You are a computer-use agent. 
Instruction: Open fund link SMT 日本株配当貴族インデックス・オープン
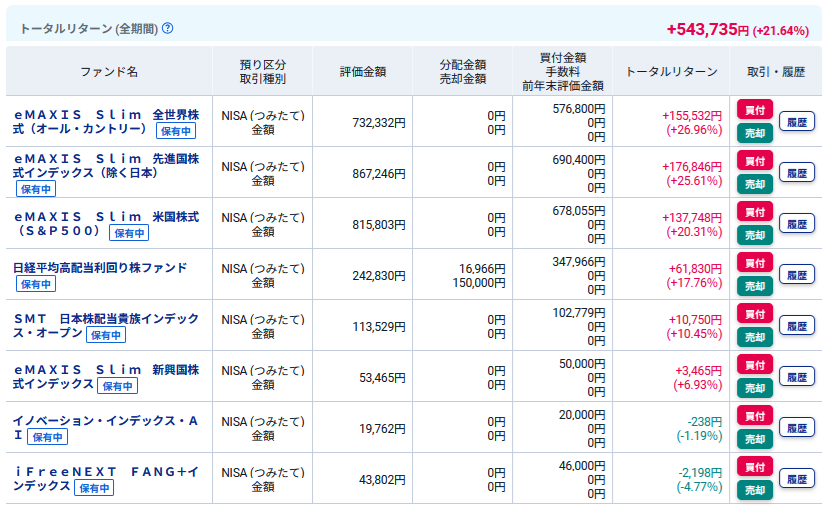(x=106, y=326)
